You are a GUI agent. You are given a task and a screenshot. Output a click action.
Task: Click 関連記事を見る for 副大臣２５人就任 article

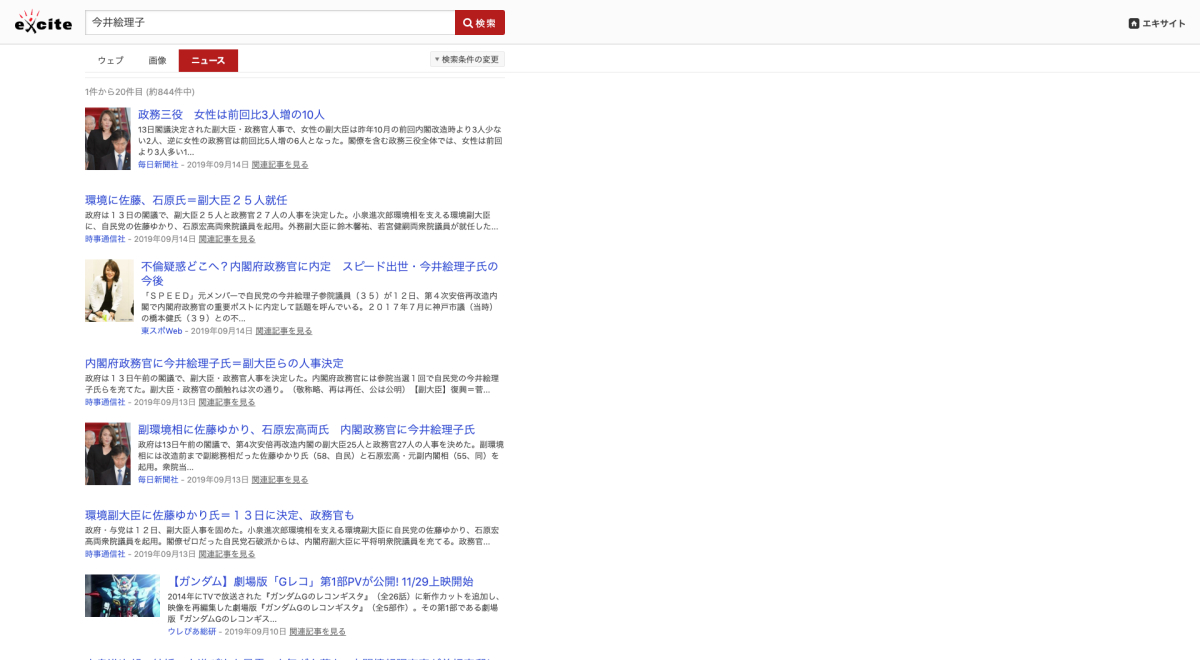(227, 239)
